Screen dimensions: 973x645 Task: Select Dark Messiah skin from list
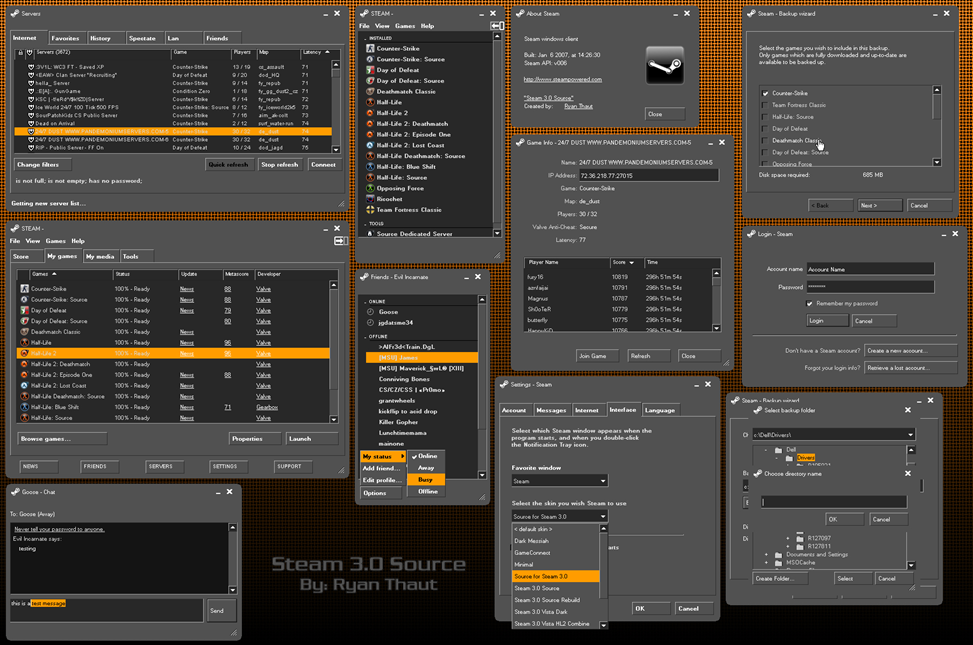556,541
